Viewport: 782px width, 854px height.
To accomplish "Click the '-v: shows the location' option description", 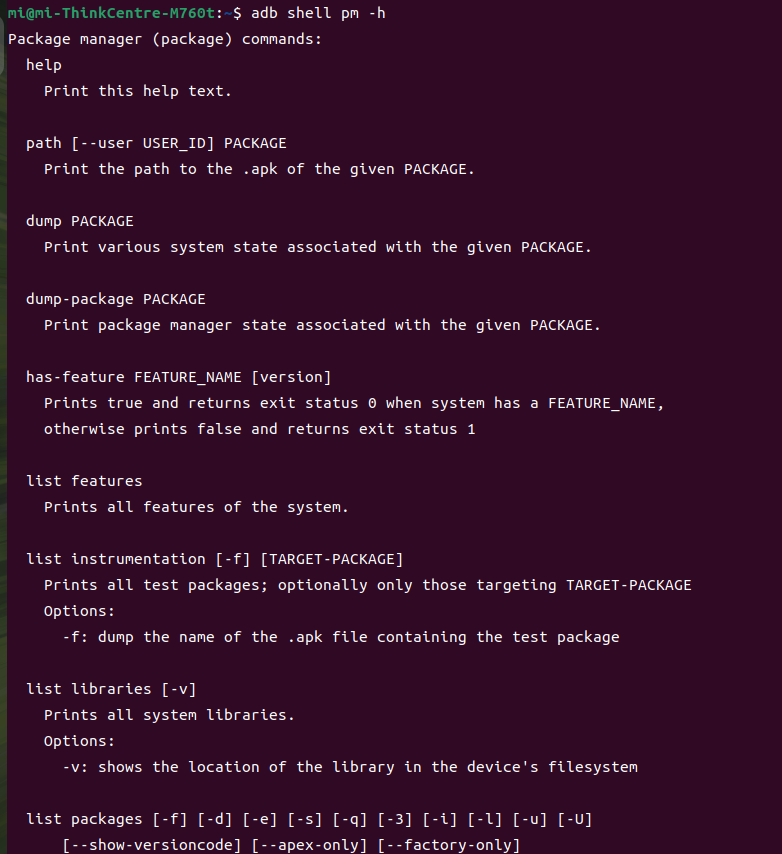I will 350,767.
